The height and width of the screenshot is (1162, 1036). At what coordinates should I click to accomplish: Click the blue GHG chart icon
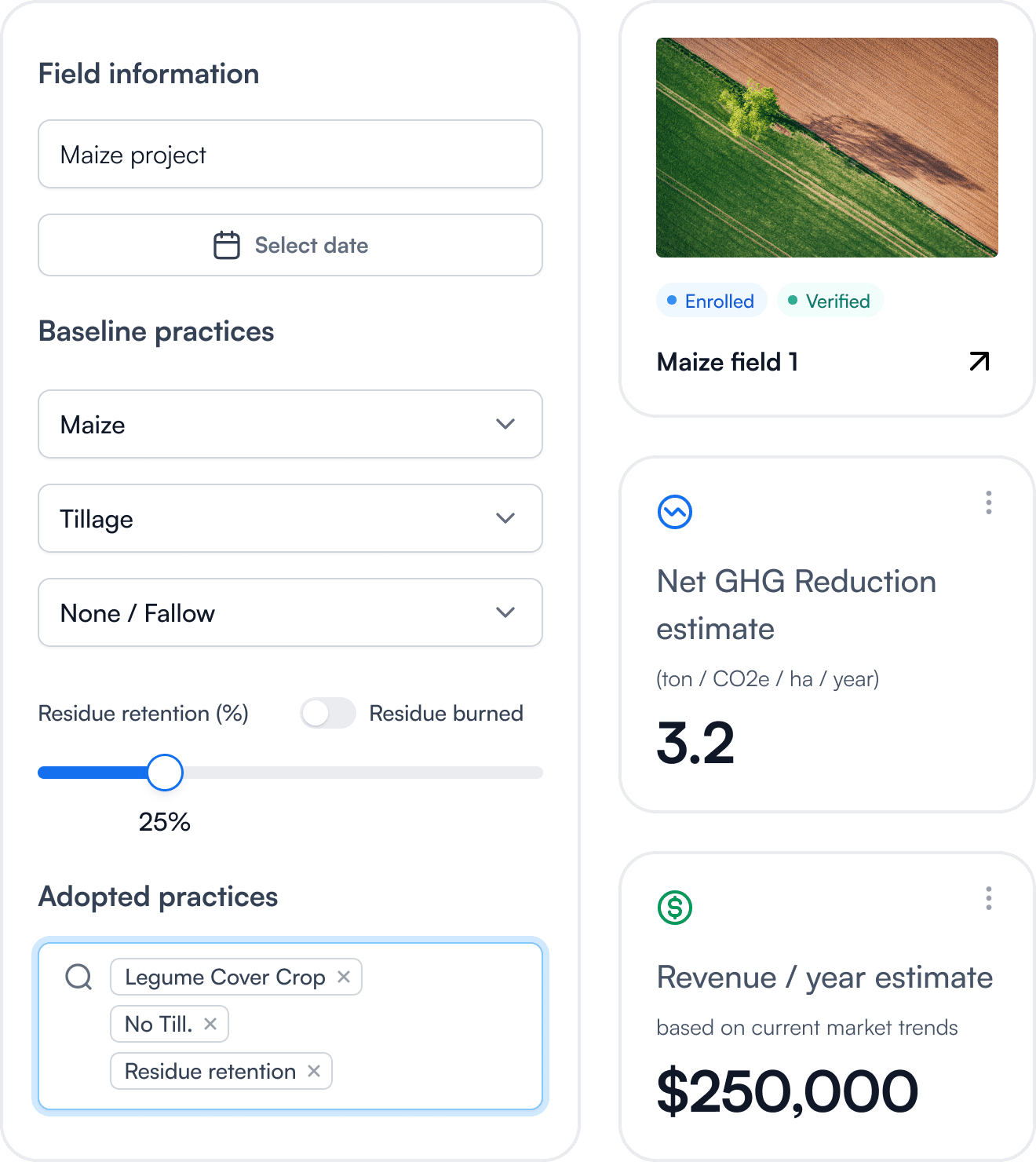[675, 512]
